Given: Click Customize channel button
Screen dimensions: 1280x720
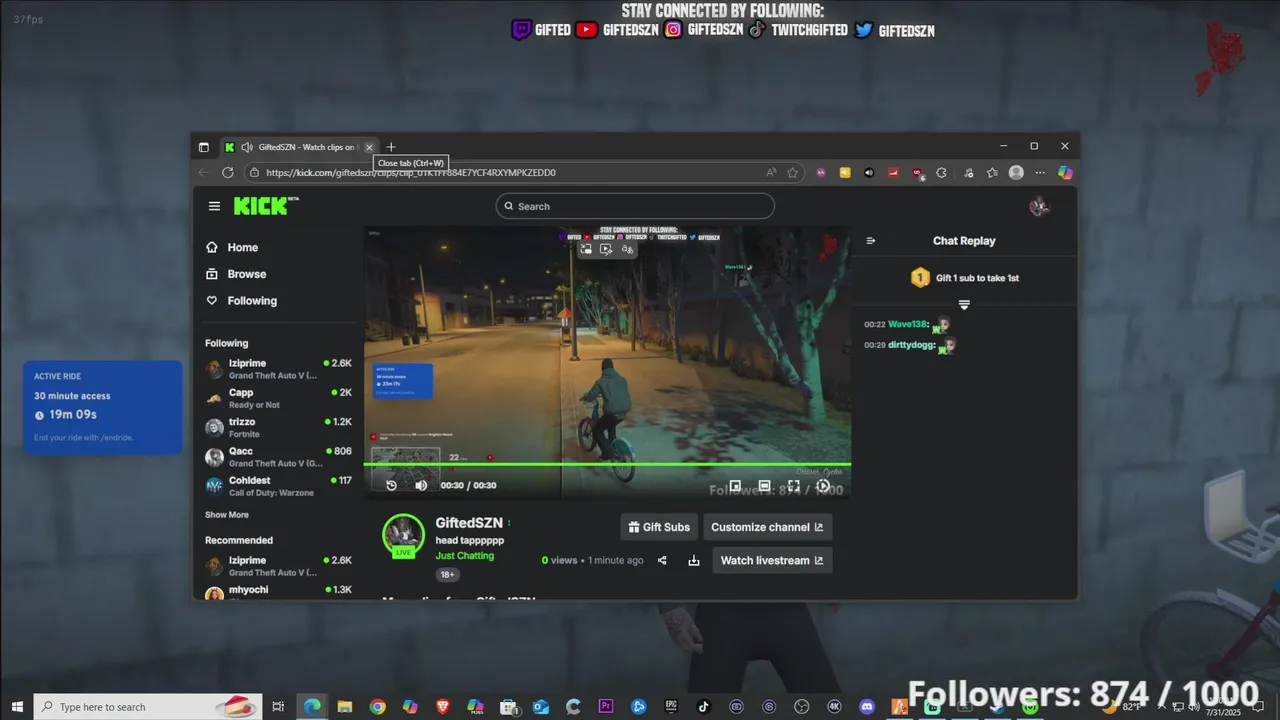Looking at the screenshot, I should [767, 527].
